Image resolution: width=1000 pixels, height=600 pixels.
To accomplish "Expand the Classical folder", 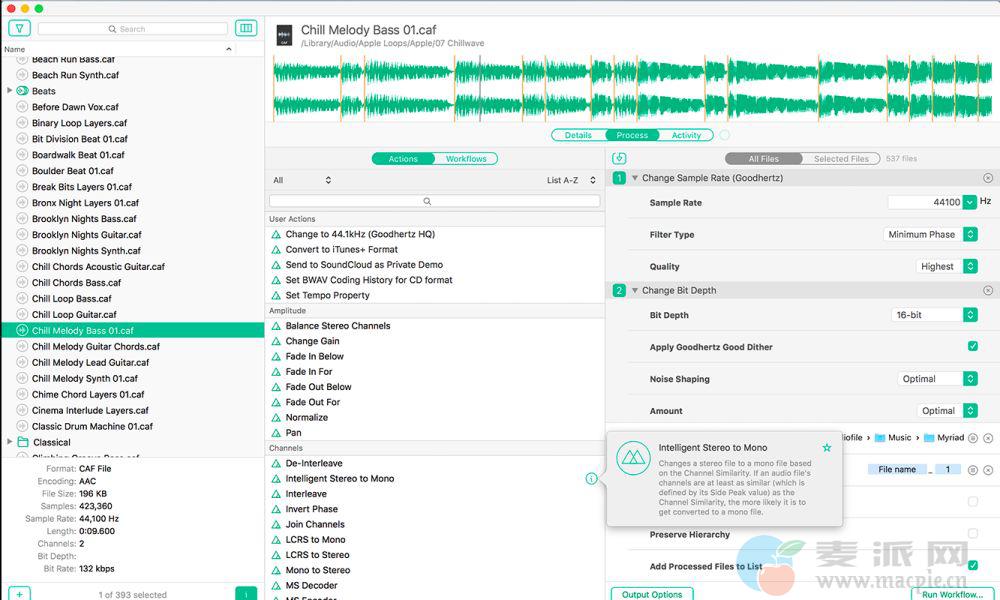I will 10,442.
